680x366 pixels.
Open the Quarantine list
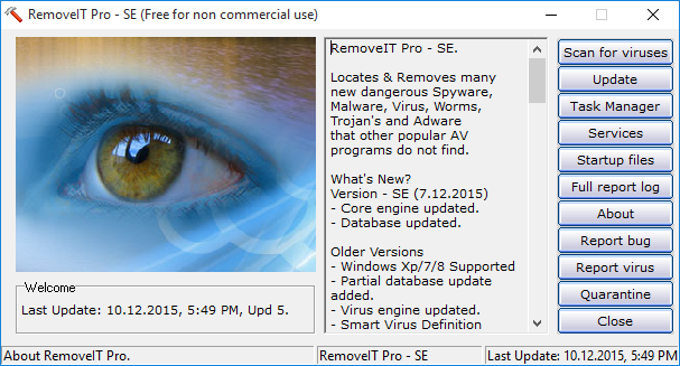click(615, 294)
